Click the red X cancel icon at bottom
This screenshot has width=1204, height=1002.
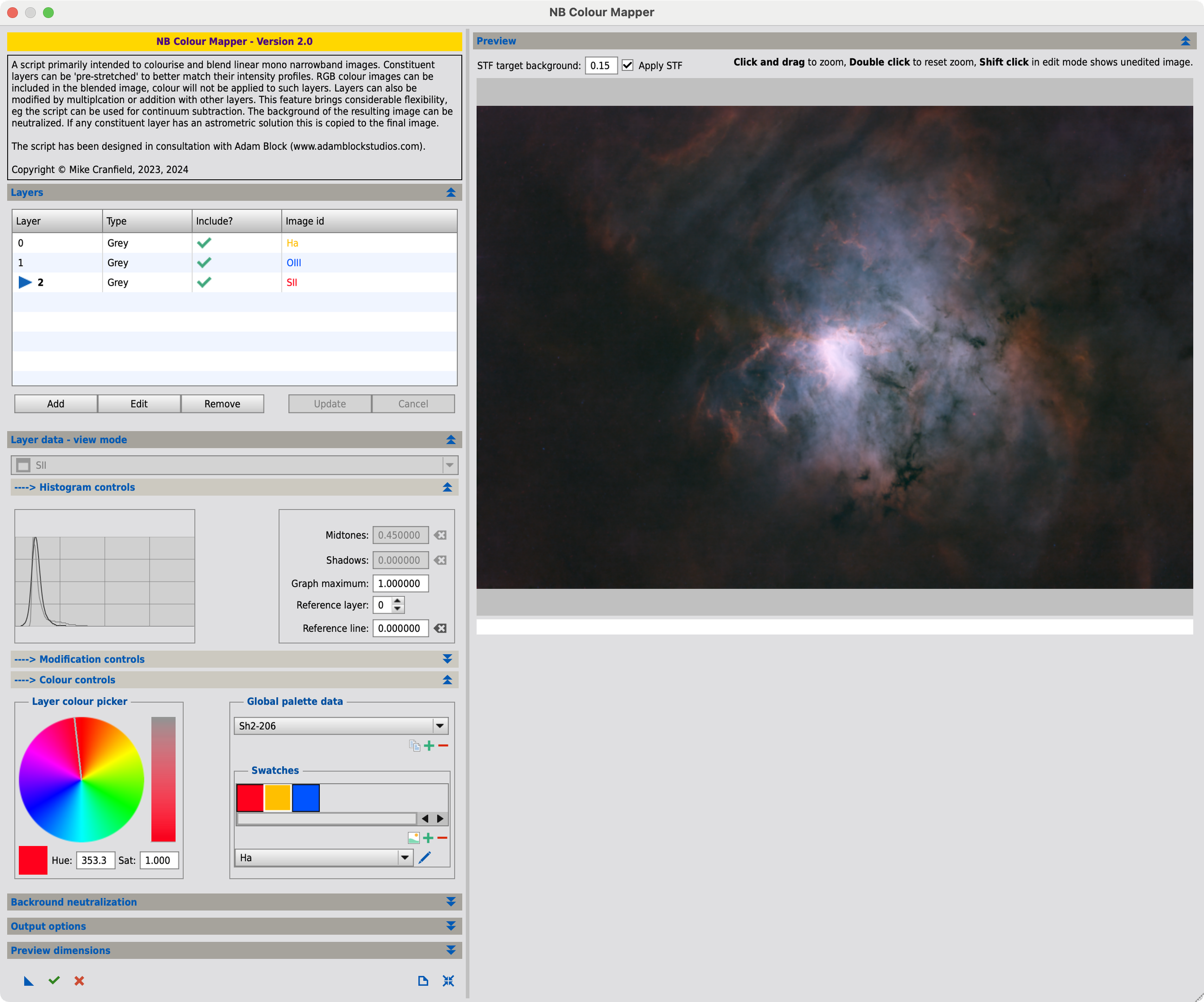(x=79, y=980)
